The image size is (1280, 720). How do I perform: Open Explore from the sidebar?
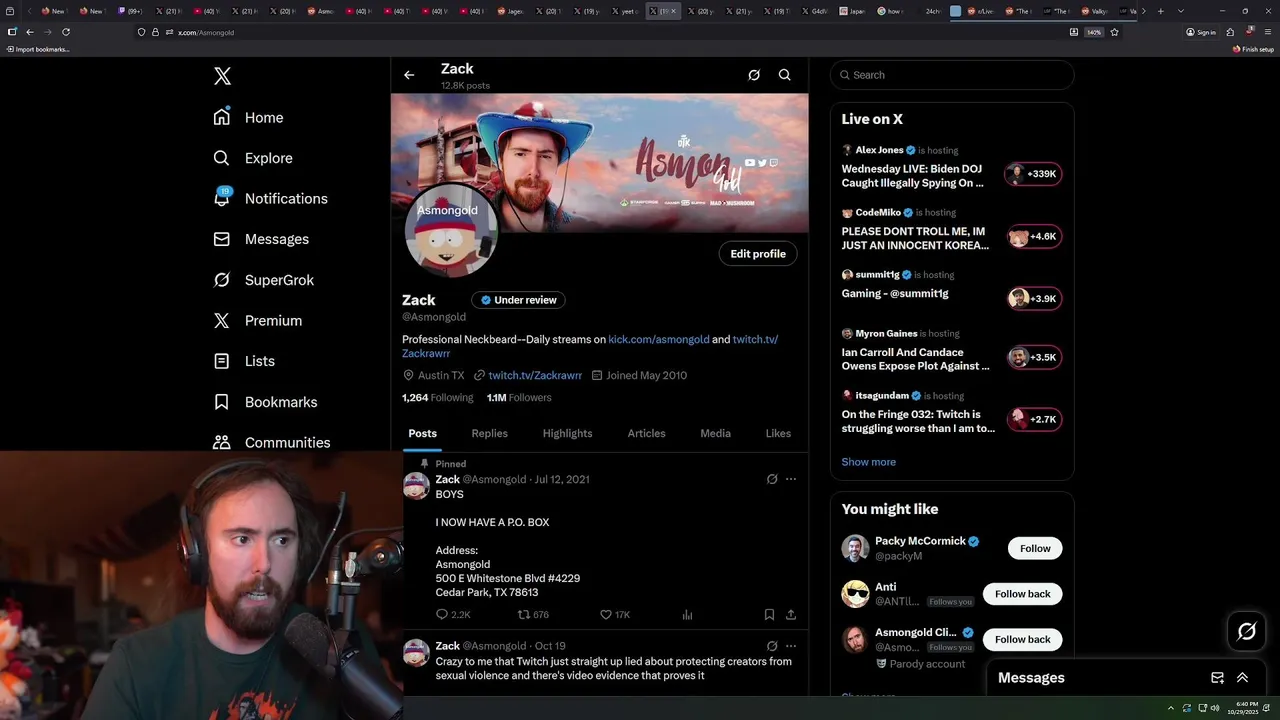(x=253, y=158)
